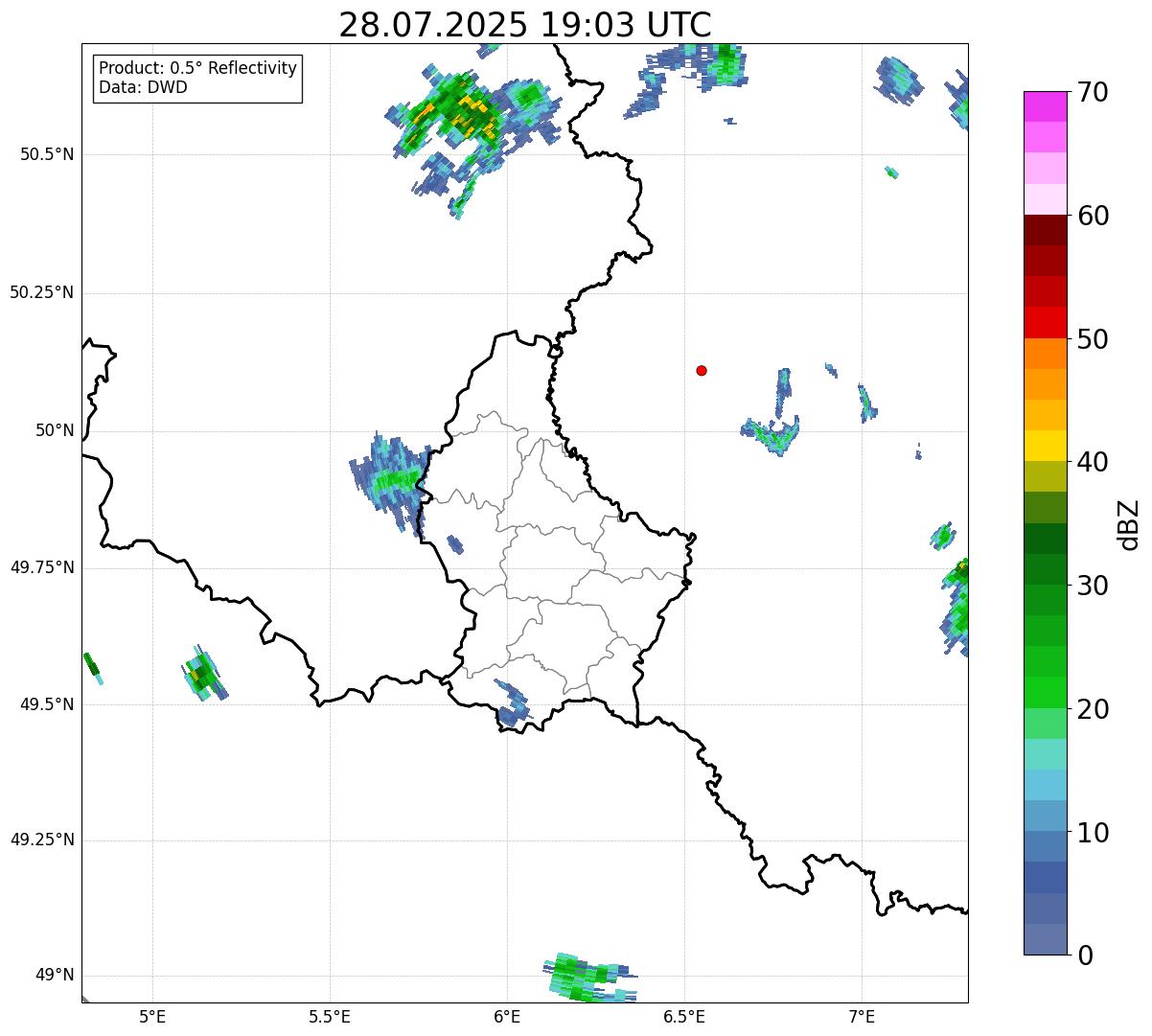The image size is (1152, 1036).
Task: Pick the dark maroon band just below 60
Action: (1045, 230)
